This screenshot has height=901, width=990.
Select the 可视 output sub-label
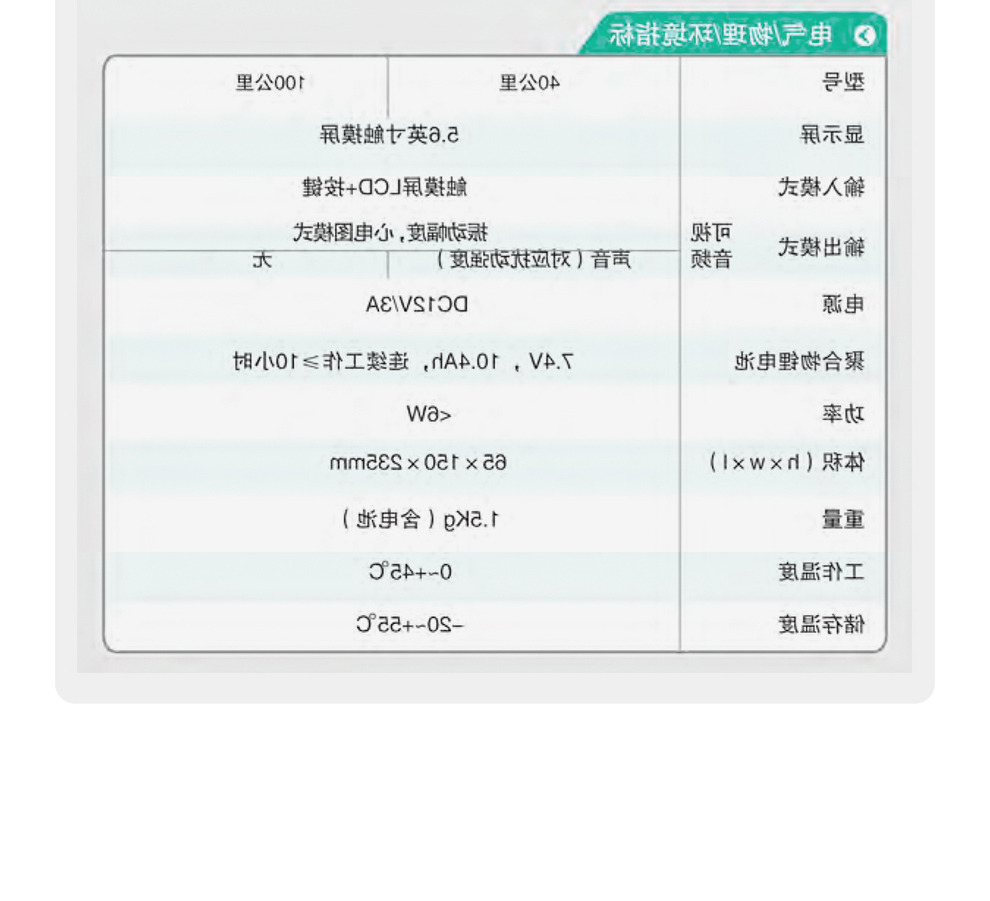pyautogui.click(x=711, y=233)
